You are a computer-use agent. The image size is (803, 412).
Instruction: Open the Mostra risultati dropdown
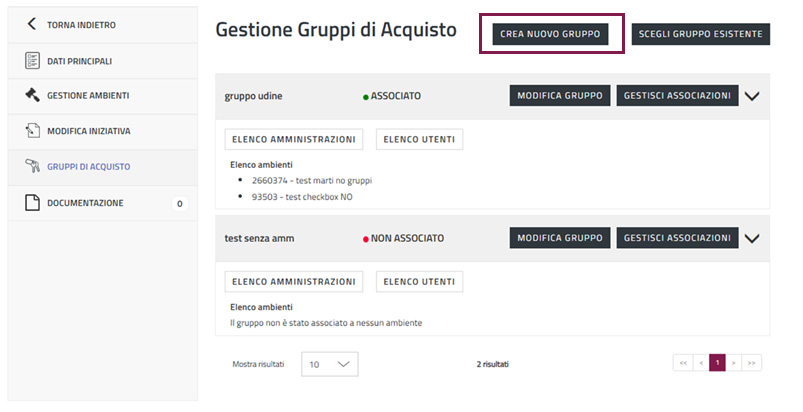329,364
